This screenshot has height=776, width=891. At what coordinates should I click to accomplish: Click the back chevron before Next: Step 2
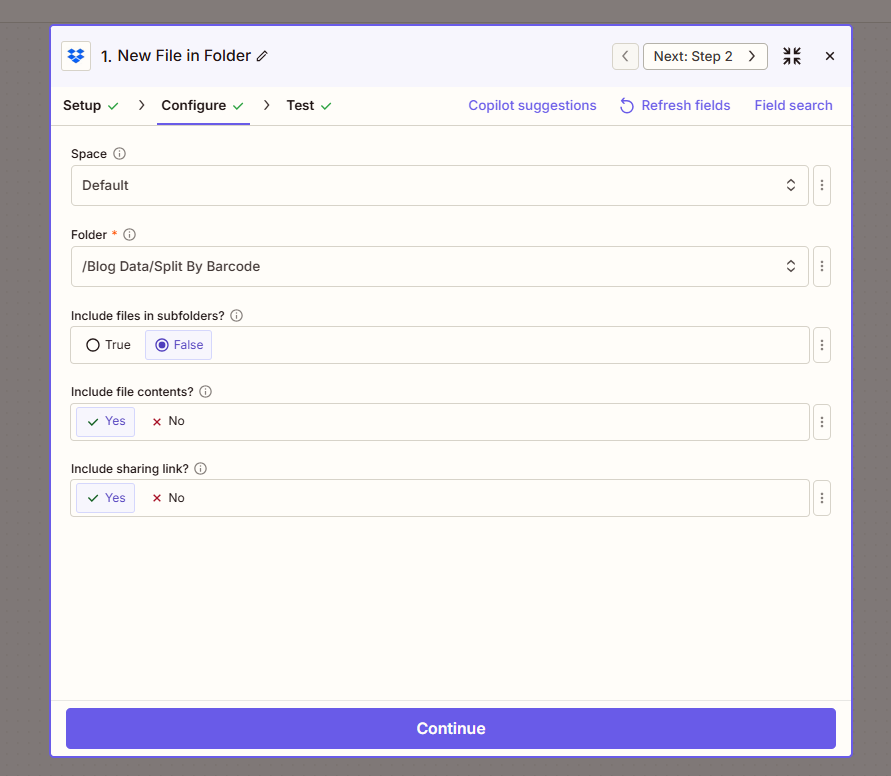click(x=624, y=56)
